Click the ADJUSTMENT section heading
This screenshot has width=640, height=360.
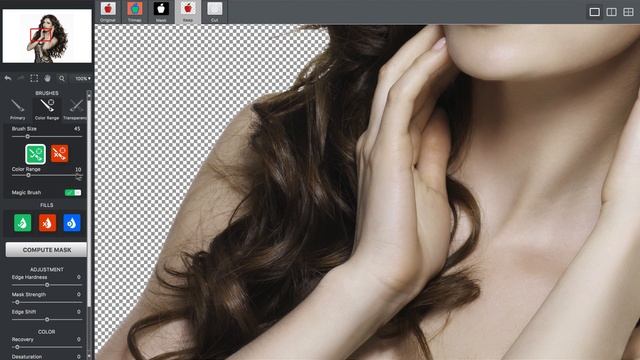47,269
